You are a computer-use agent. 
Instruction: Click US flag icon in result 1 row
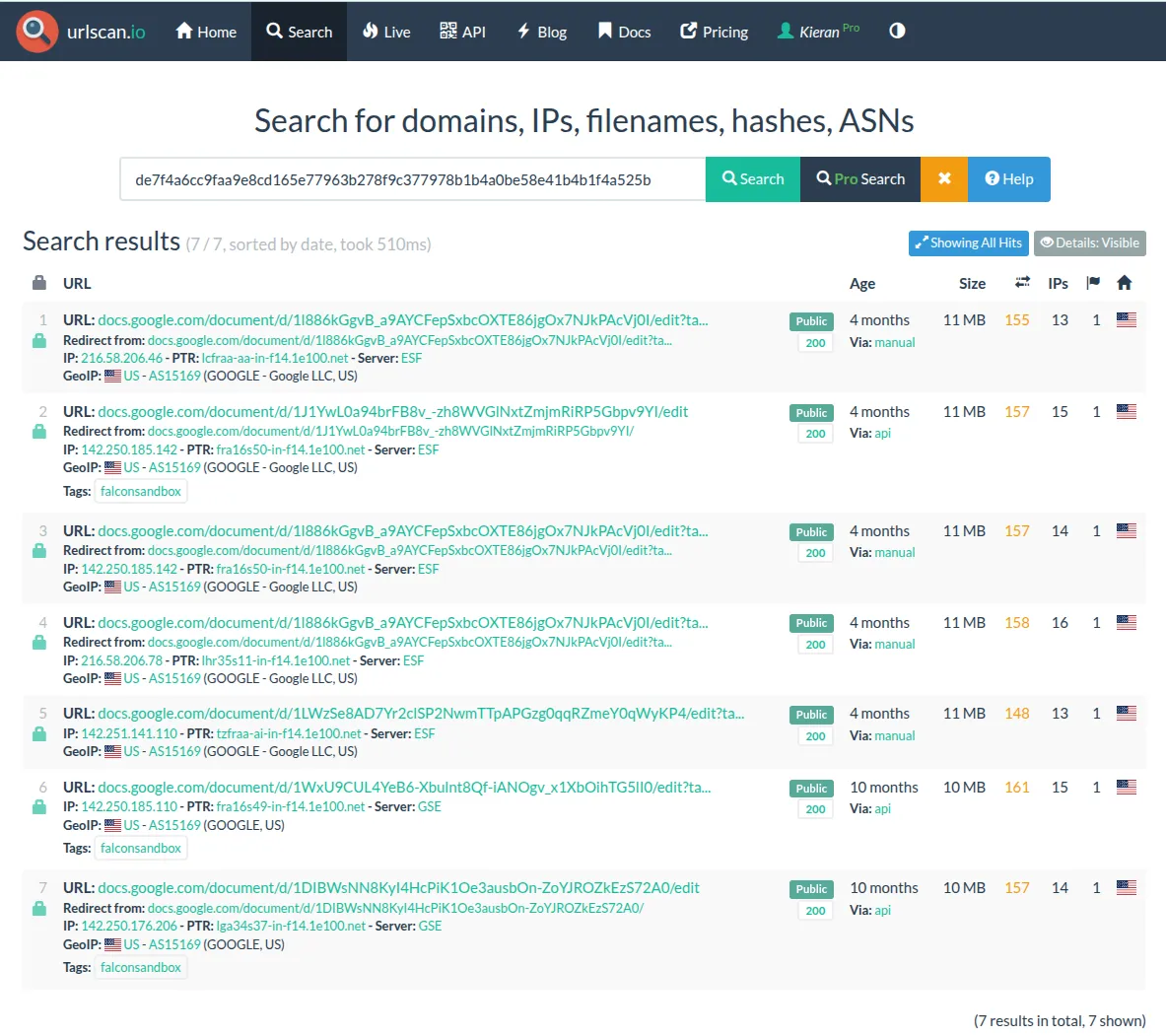(x=1126, y=319)
